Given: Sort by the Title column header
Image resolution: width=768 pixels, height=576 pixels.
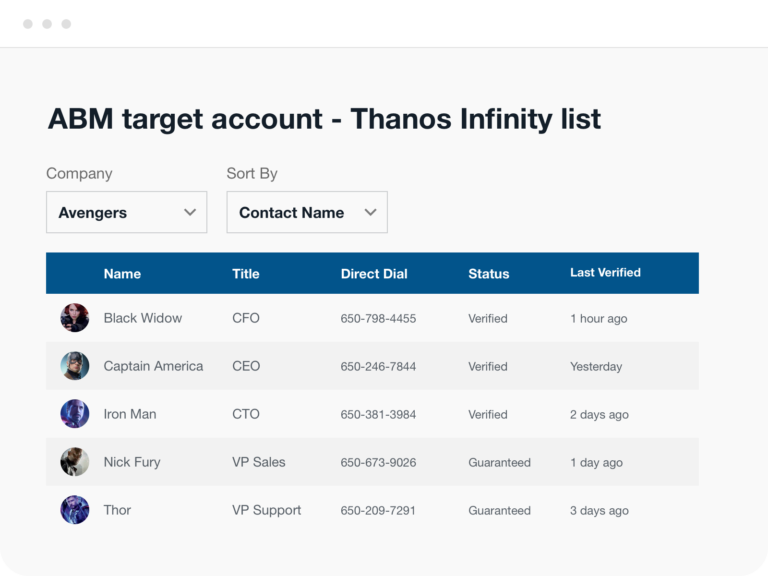Looking at the screenshot, I should (x=245, y=274).
